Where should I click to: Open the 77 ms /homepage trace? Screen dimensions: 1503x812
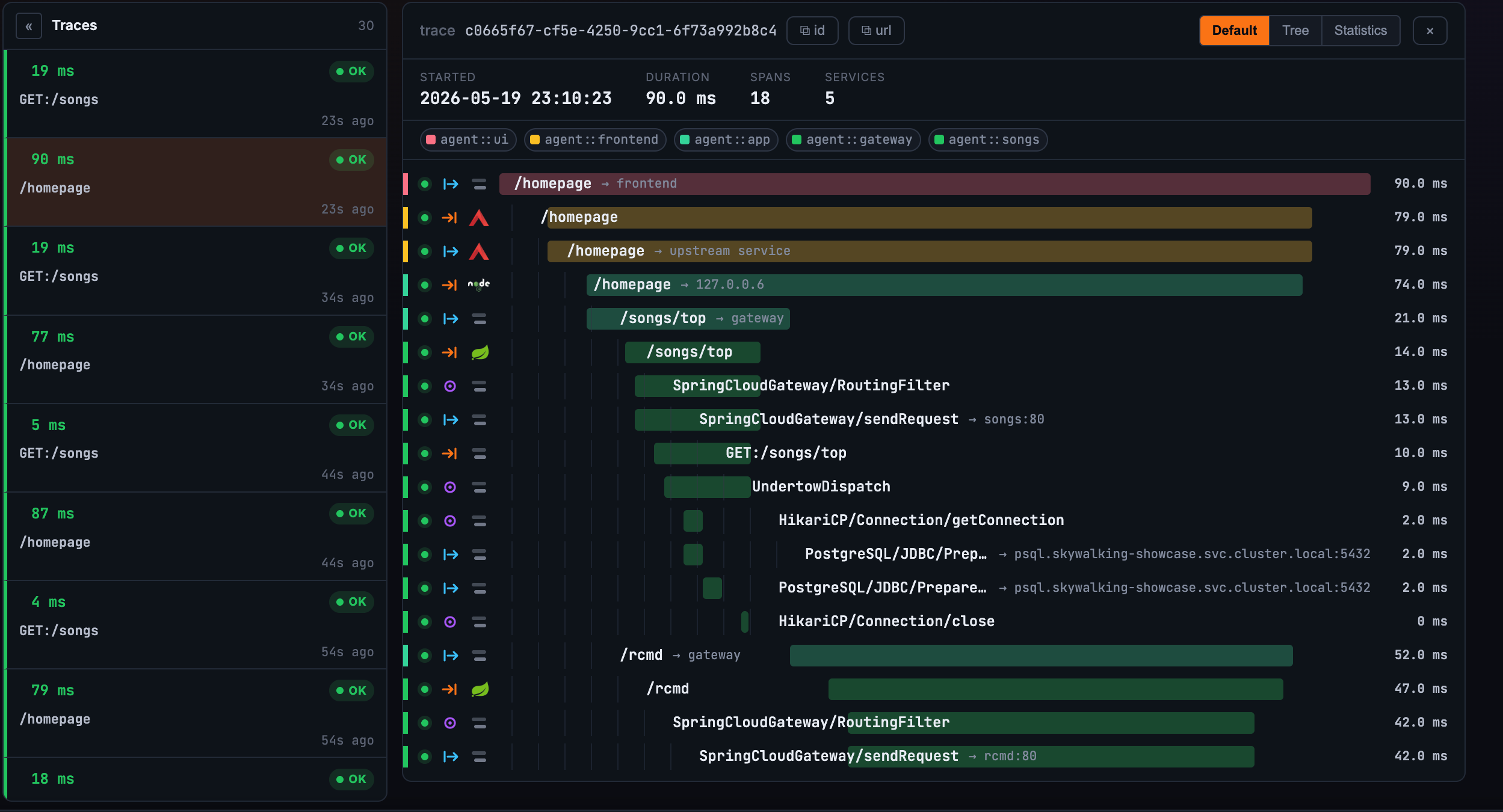[196, 359]
